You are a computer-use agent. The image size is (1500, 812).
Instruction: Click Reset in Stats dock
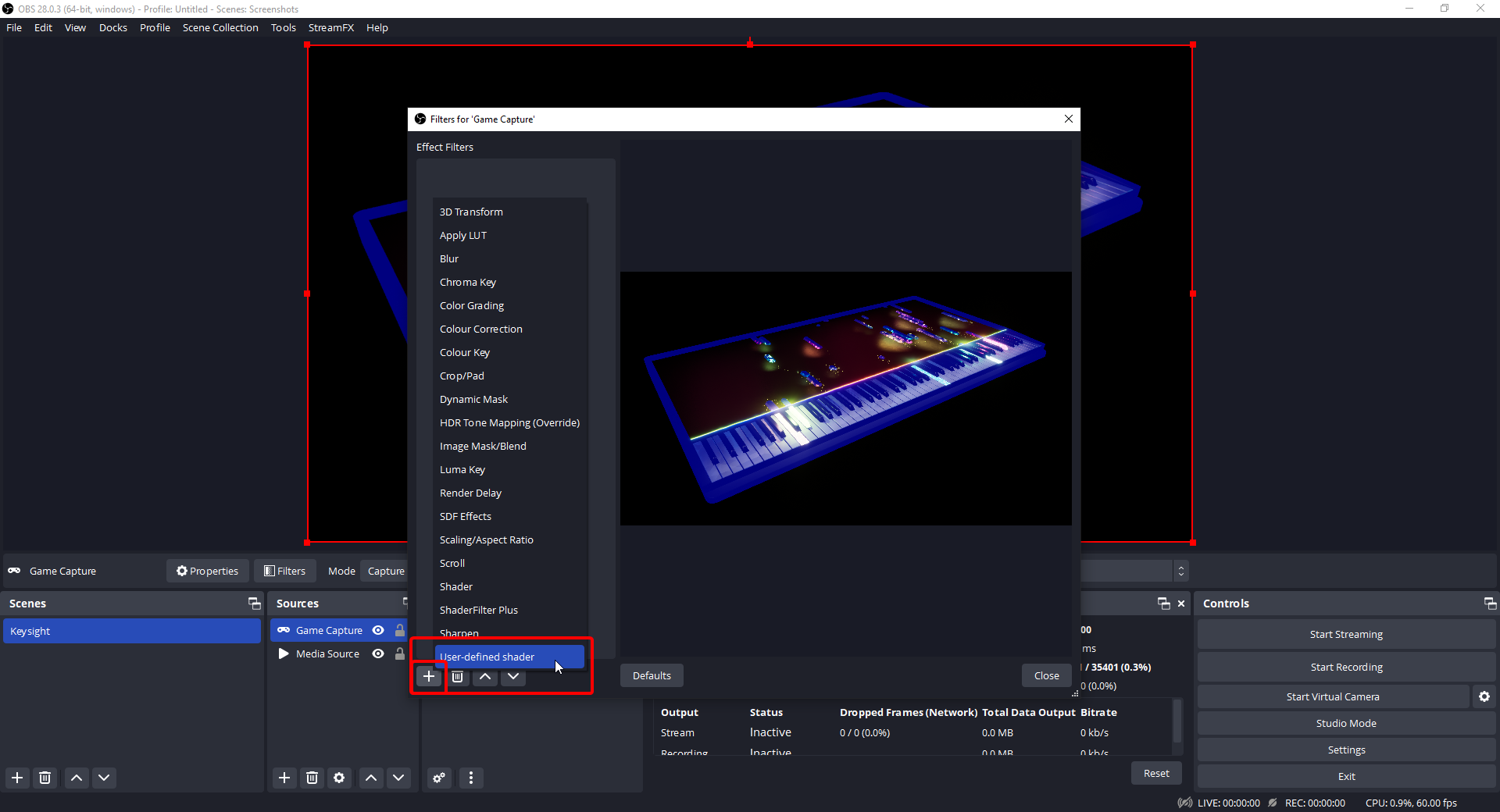[1156, 773]
